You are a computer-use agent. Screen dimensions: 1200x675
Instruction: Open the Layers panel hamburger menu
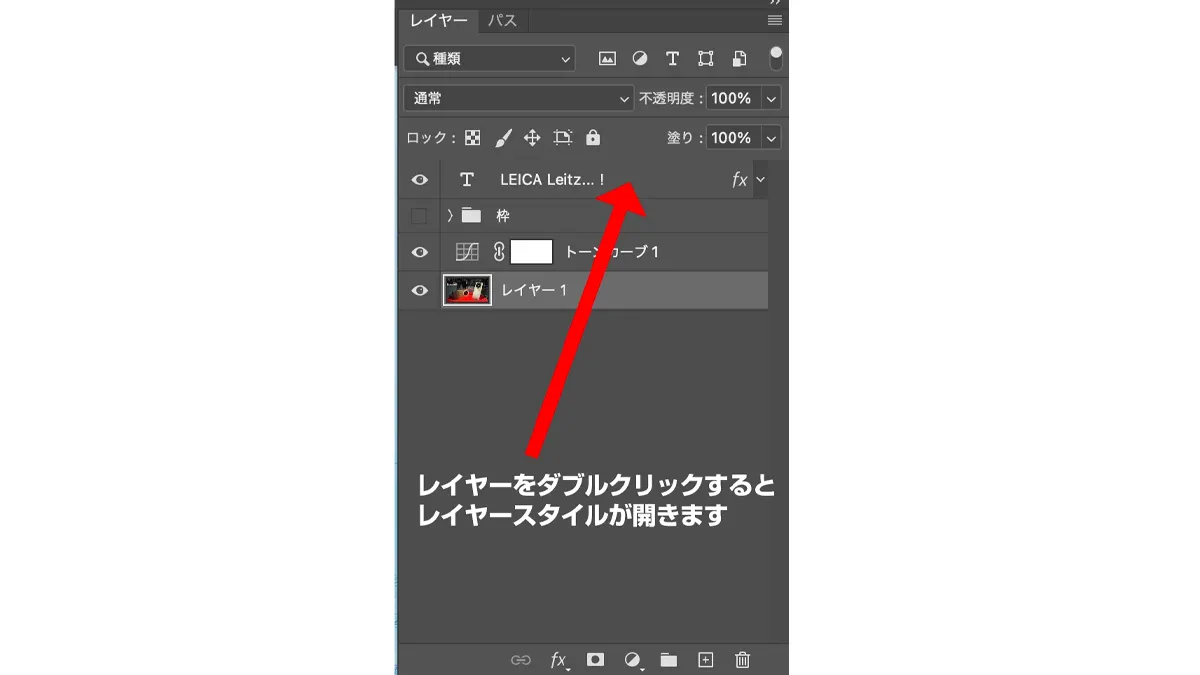[774, 20]
